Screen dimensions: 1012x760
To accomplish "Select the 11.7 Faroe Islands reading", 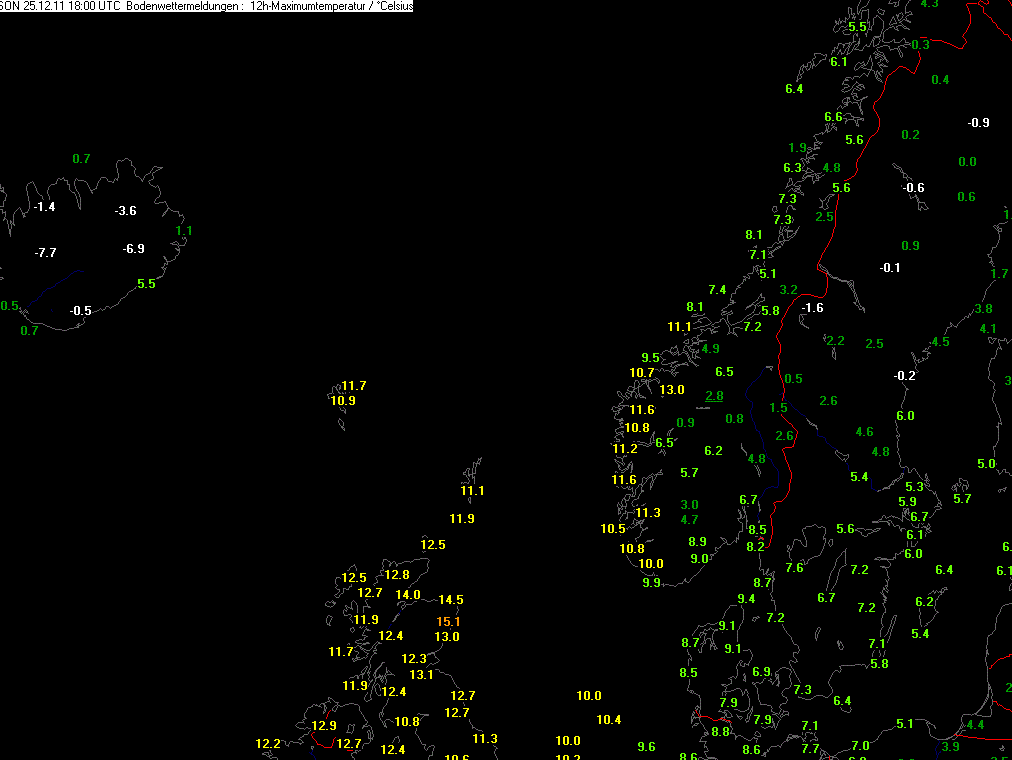I will click(354, 386).
